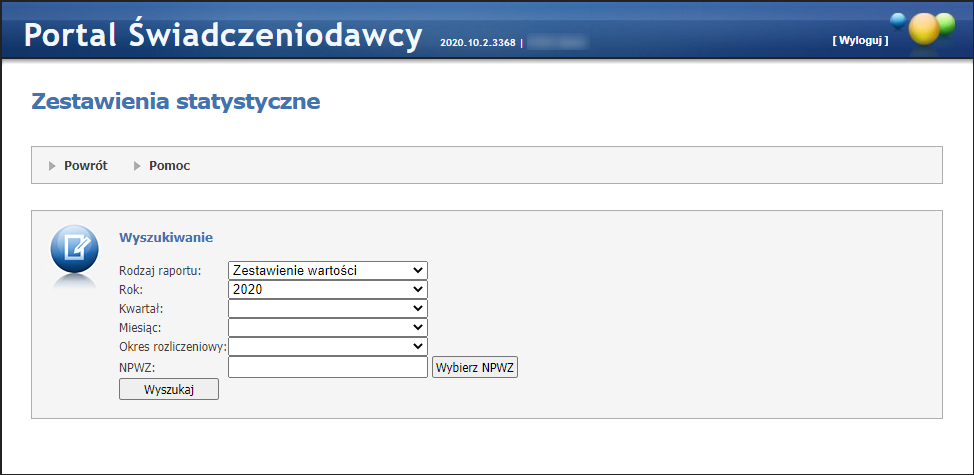Expand the Miesiąc dropdown
Viewport: 974px width, 475px height.
point(327,327)
